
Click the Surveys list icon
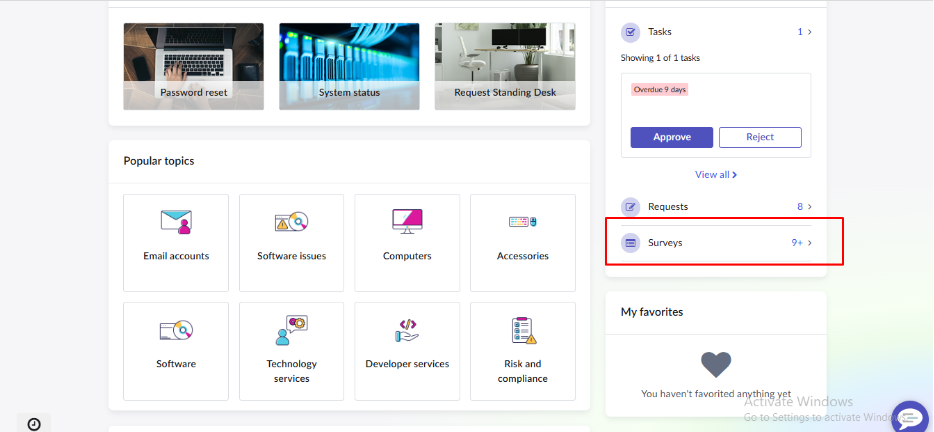click(x=630, y=243)
